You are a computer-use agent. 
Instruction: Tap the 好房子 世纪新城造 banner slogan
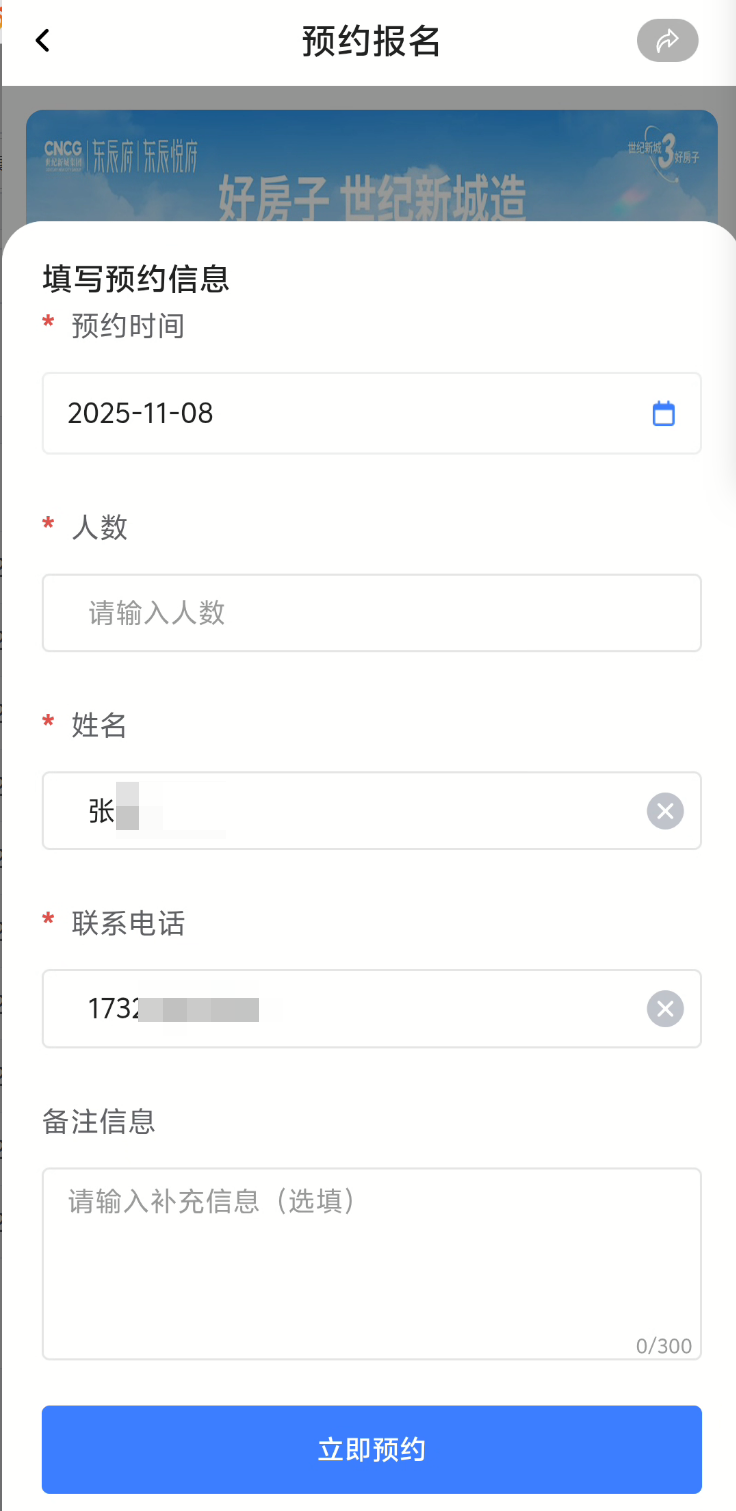click(372, 197)
